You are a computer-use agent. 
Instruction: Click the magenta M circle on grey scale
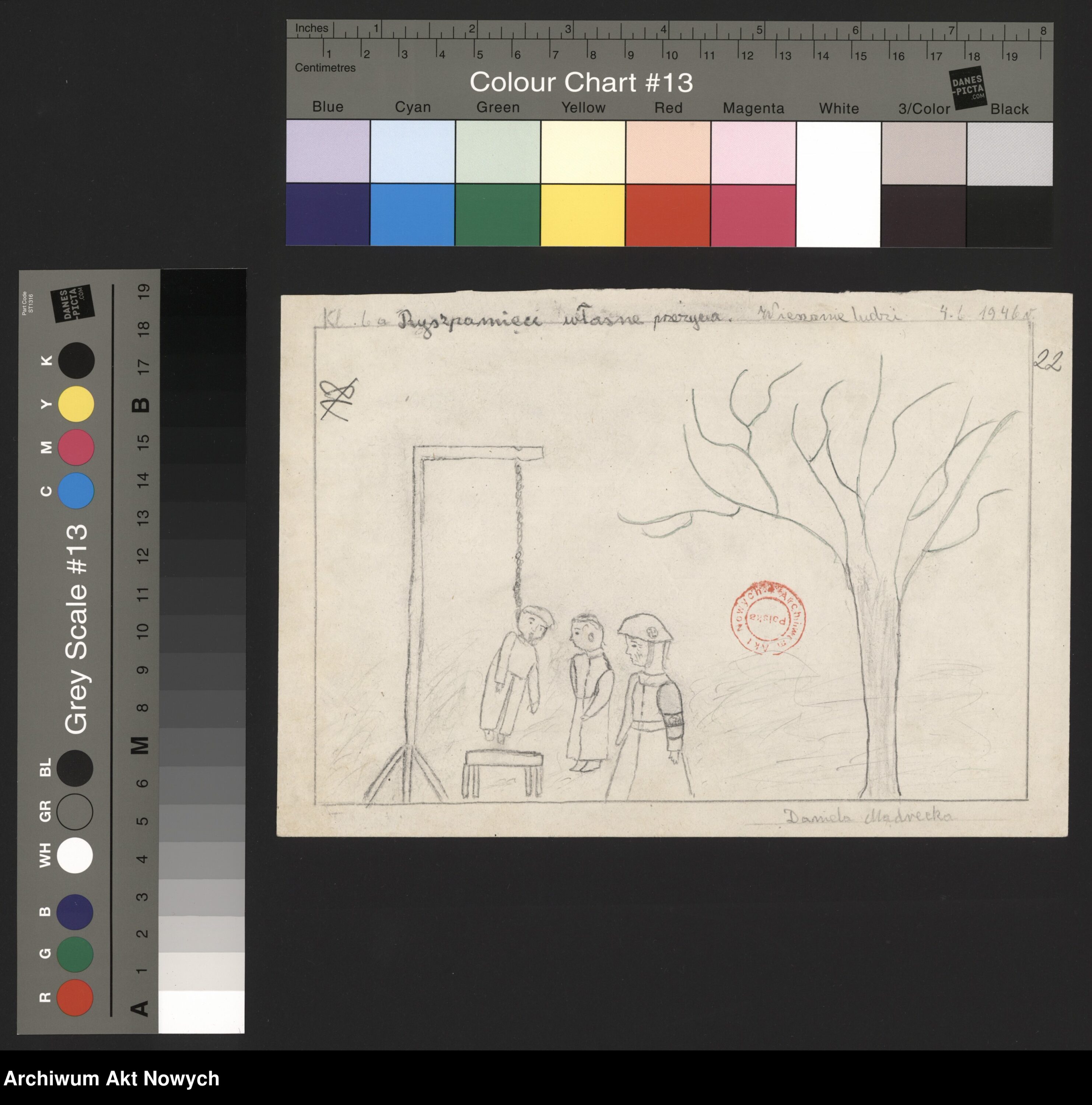pyautogui.click(x=76, y=447)
